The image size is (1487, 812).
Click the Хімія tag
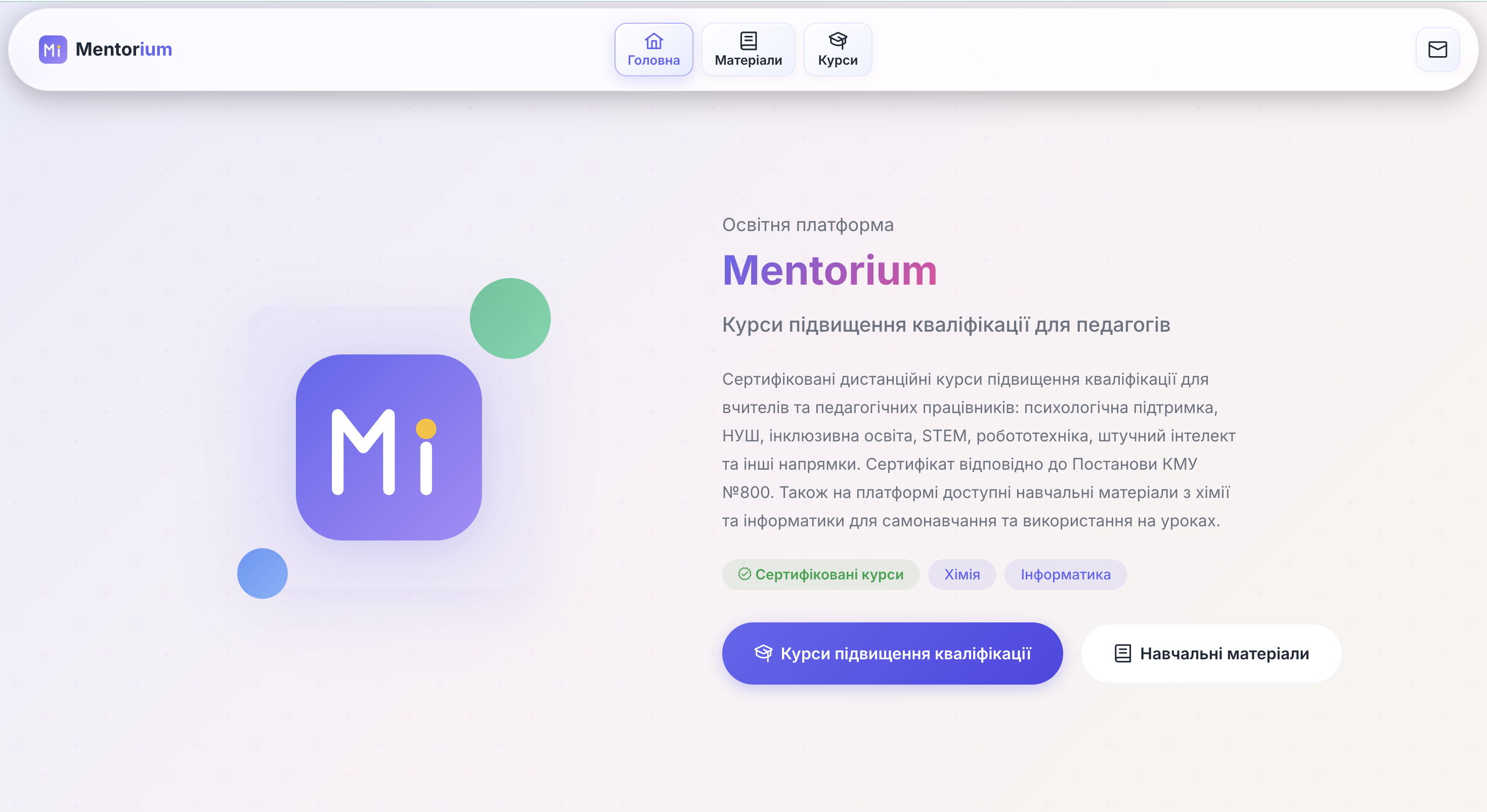(x=961, y=574)
